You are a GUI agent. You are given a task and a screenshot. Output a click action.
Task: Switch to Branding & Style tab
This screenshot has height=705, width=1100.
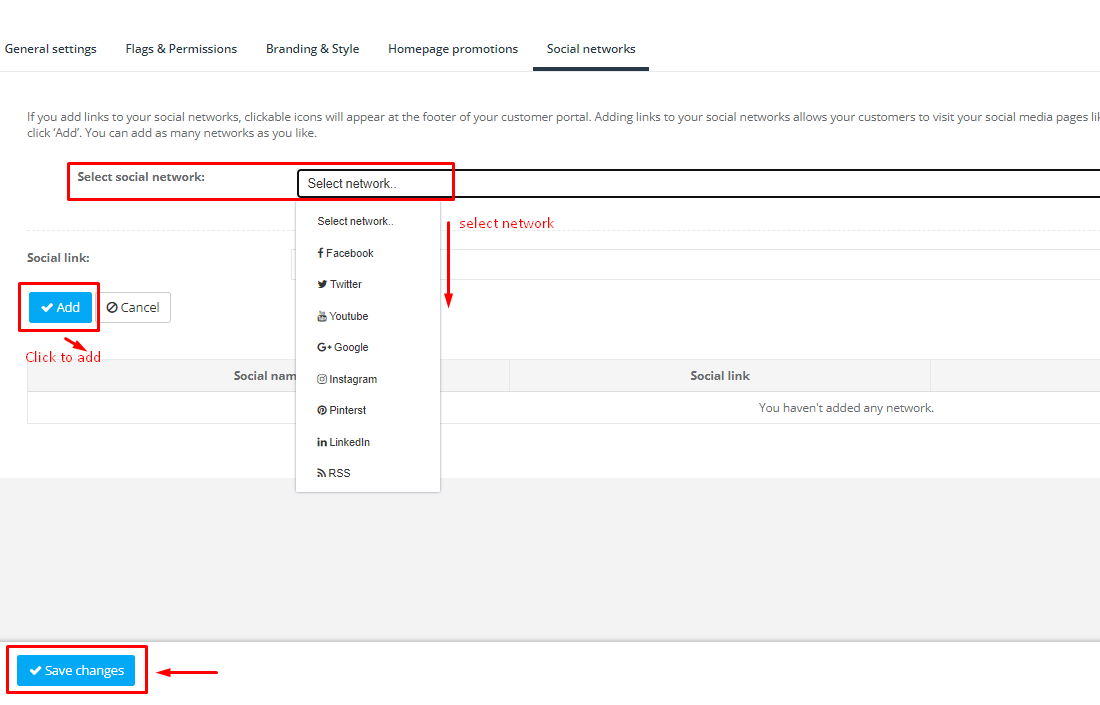click(312, 48)
